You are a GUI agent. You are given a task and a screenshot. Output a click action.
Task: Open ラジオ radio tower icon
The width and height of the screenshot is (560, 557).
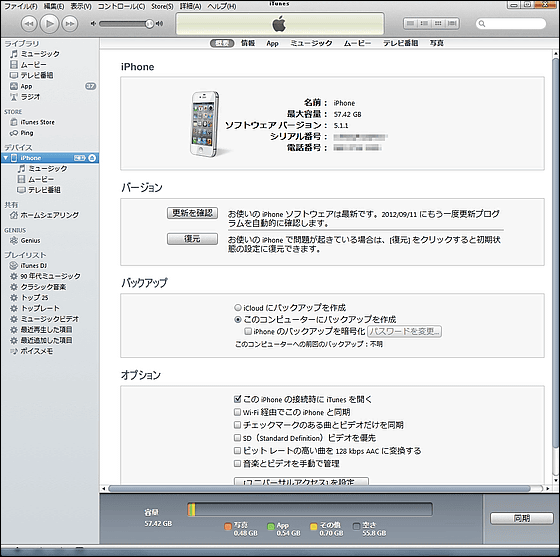pos(14,97)
